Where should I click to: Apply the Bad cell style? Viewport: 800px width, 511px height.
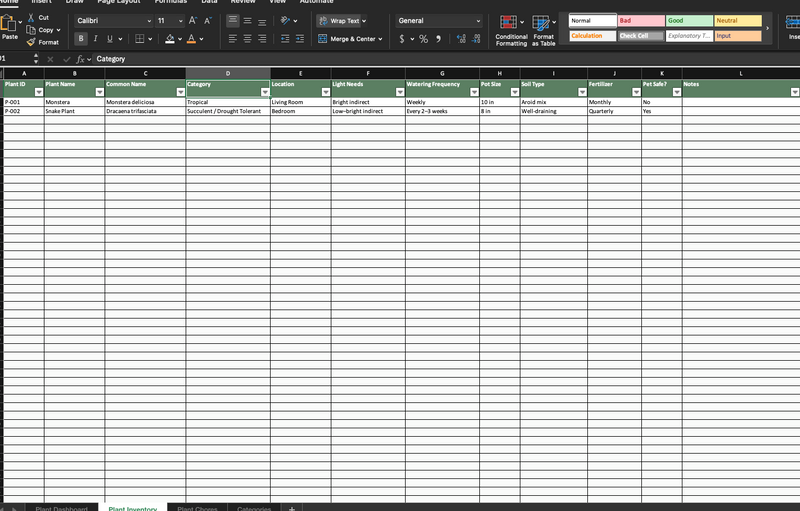641,21
